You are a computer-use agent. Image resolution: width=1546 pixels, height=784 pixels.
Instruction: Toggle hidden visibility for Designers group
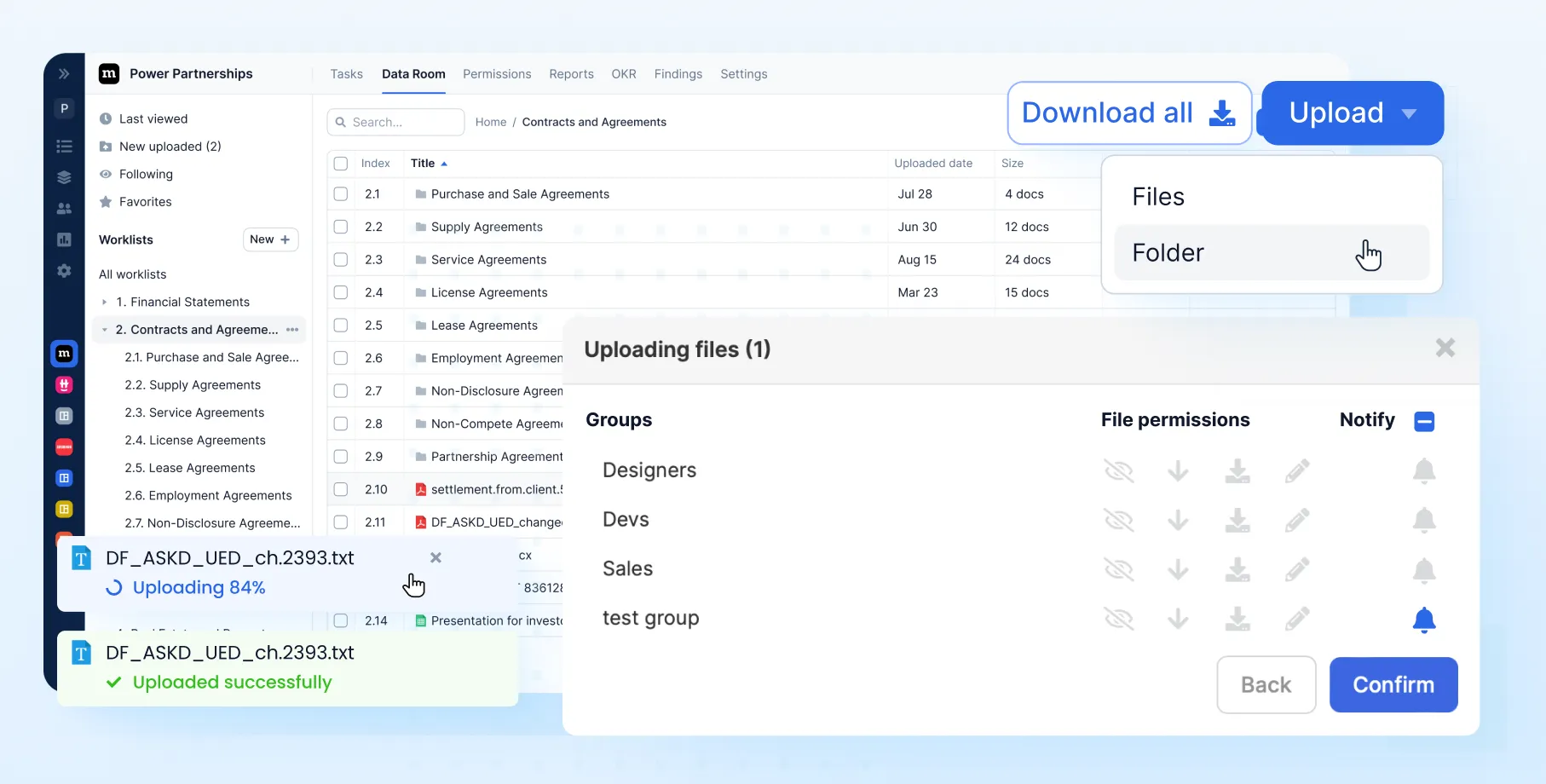tap(1119, 470)
